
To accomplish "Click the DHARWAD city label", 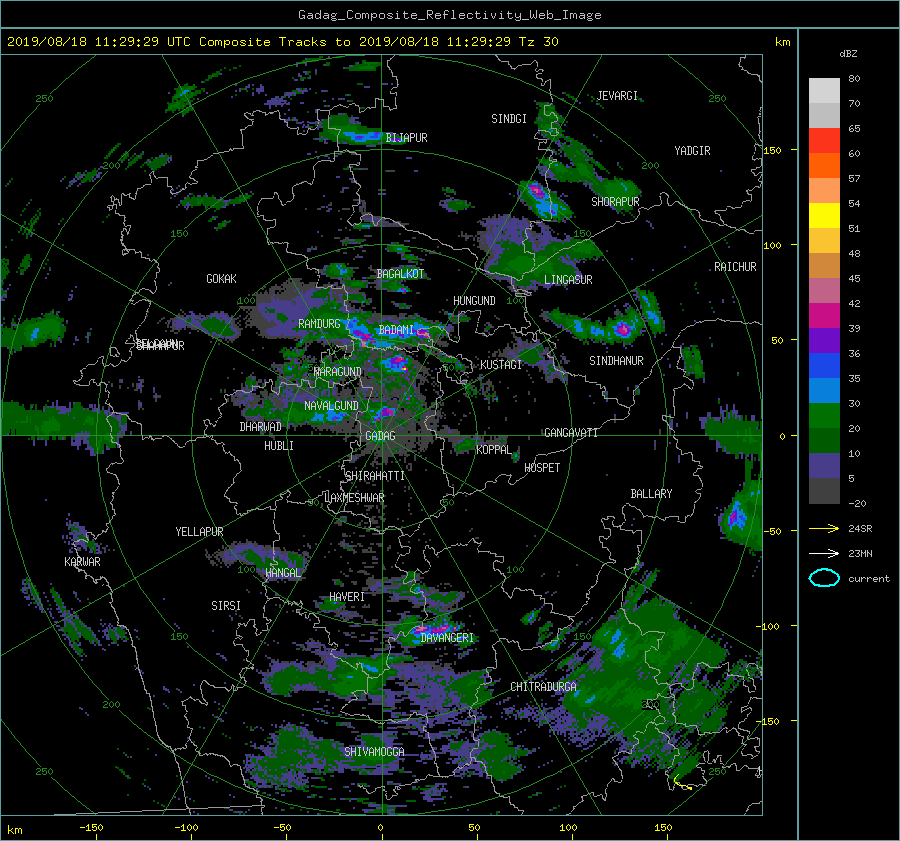I will (x=261, y=427).
